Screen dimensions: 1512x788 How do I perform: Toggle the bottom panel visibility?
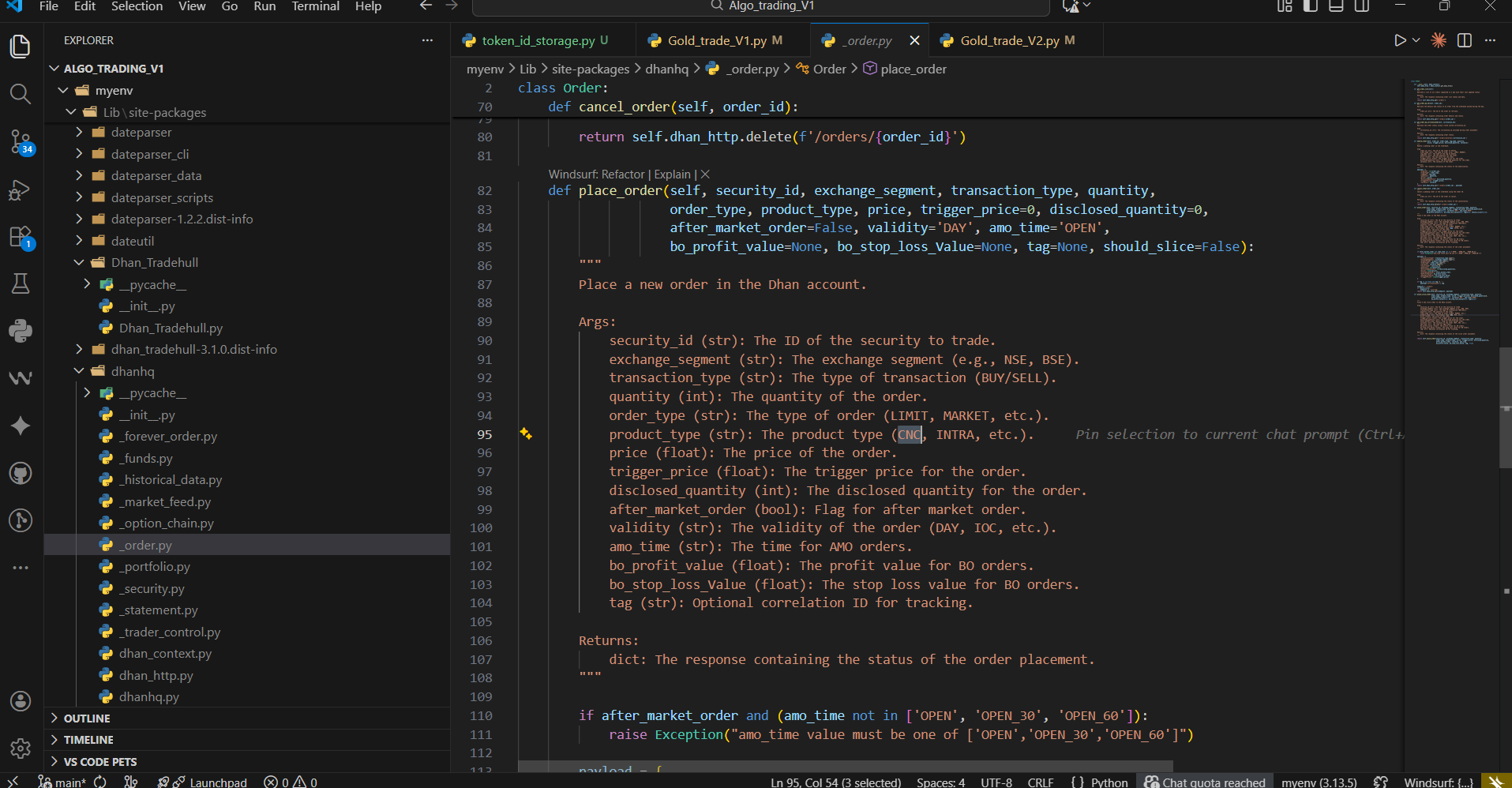coord(1336,6)
